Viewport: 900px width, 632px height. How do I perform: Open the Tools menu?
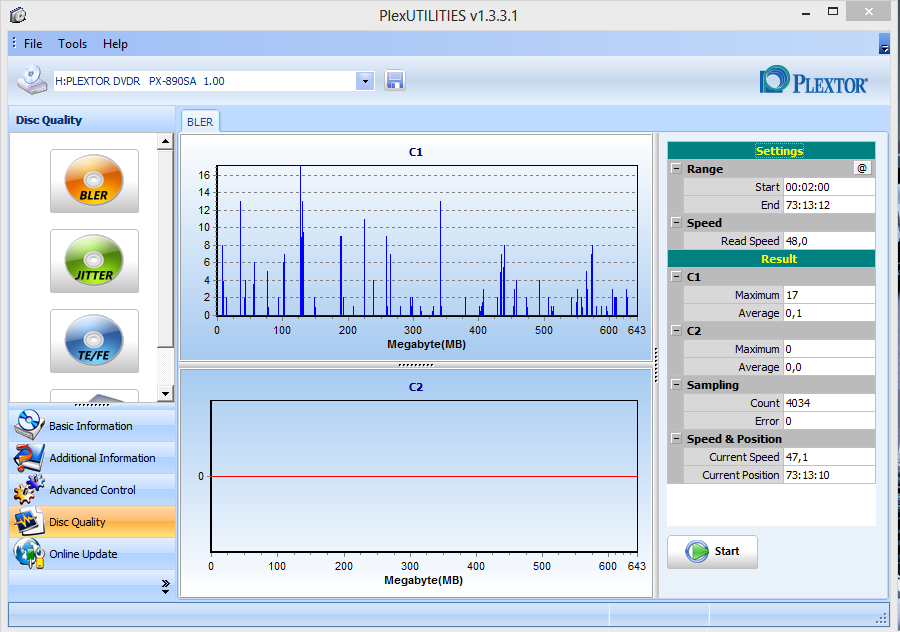point(72,44)
